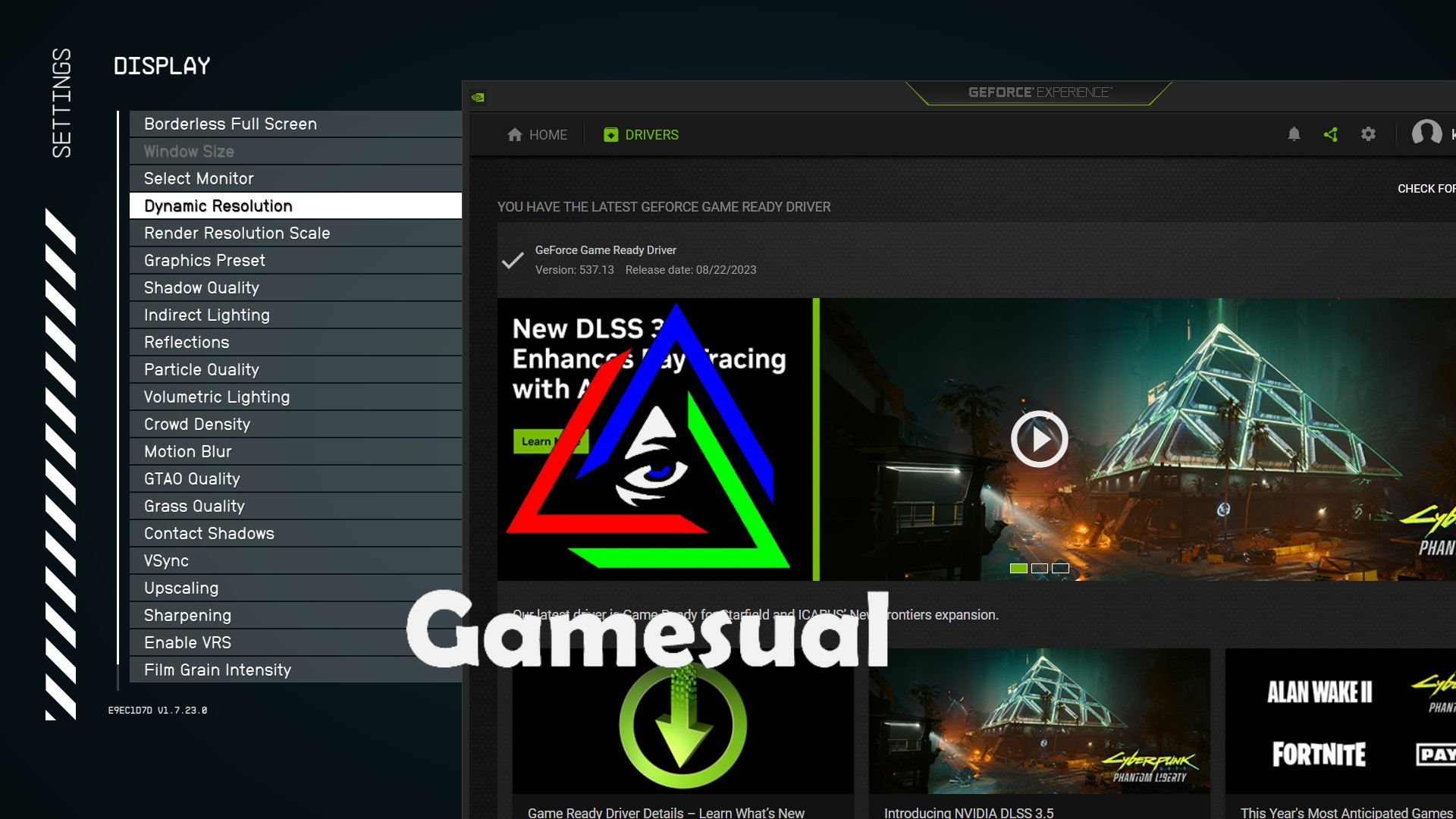The image size is (1456, 819).
Task: Select the Select Monitor setting
Action: pos(296,179)
